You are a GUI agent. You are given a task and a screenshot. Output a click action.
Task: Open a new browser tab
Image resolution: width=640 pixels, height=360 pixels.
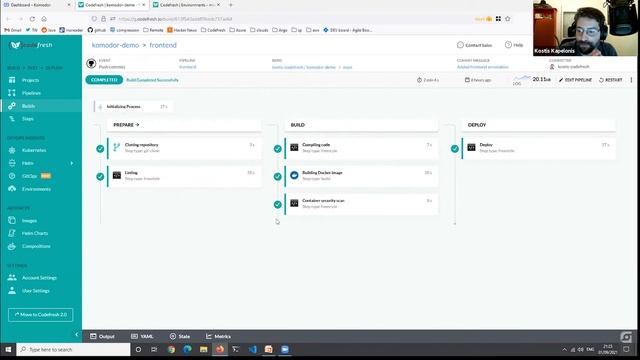click(x=231, y=5)
